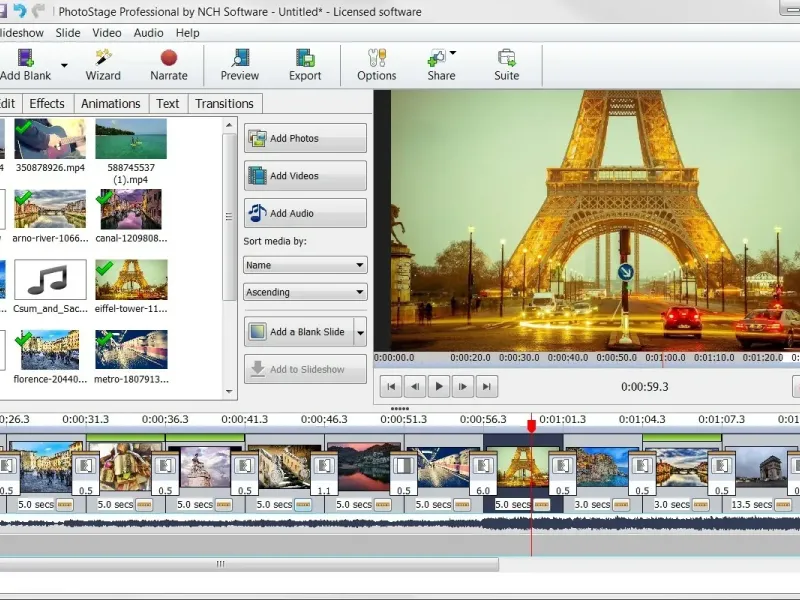Click the Add Audio button

(x=305, y=213)
